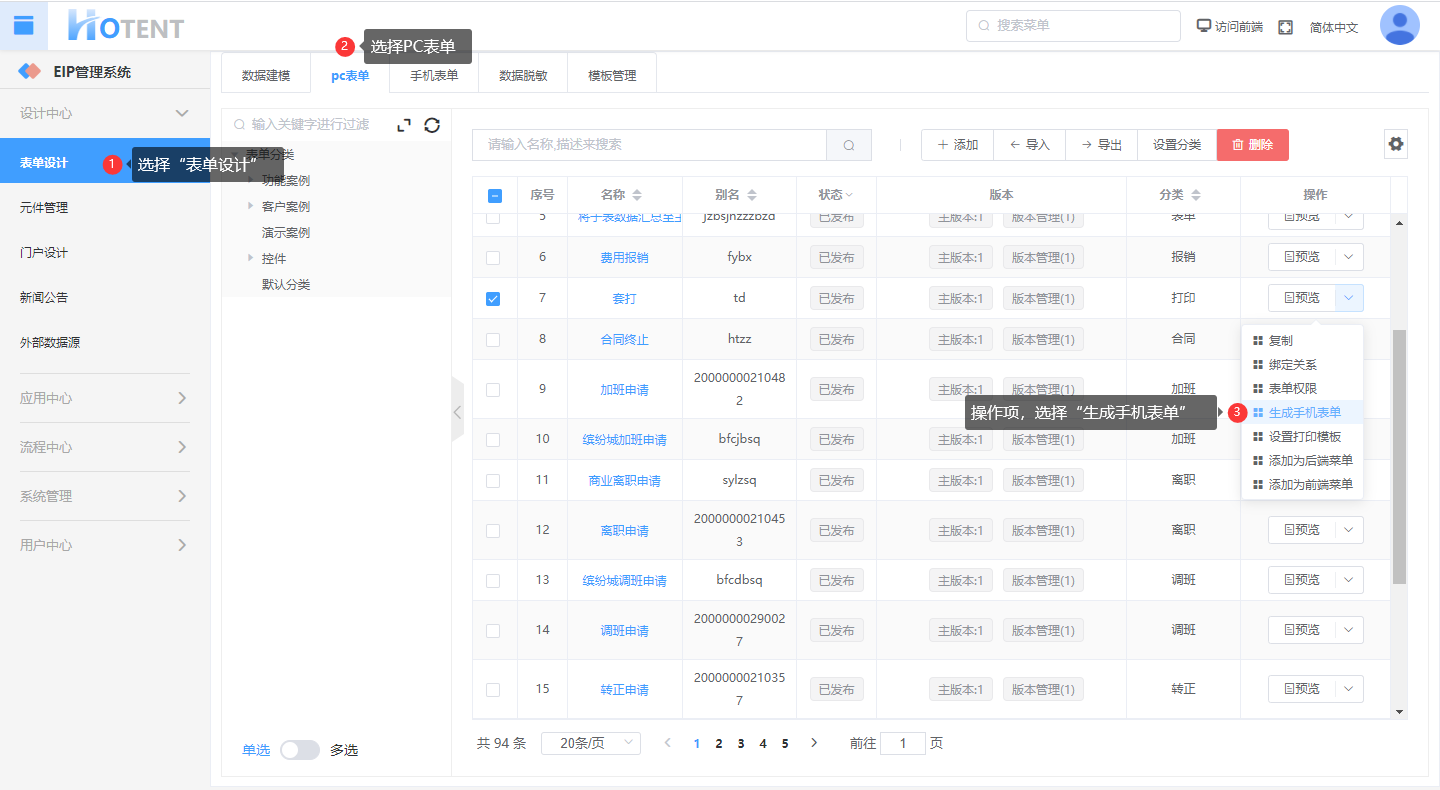Click the fullscreen toggle icon in header
This screenshot has height=790, width=1440.
click(x=1286, y=27)
